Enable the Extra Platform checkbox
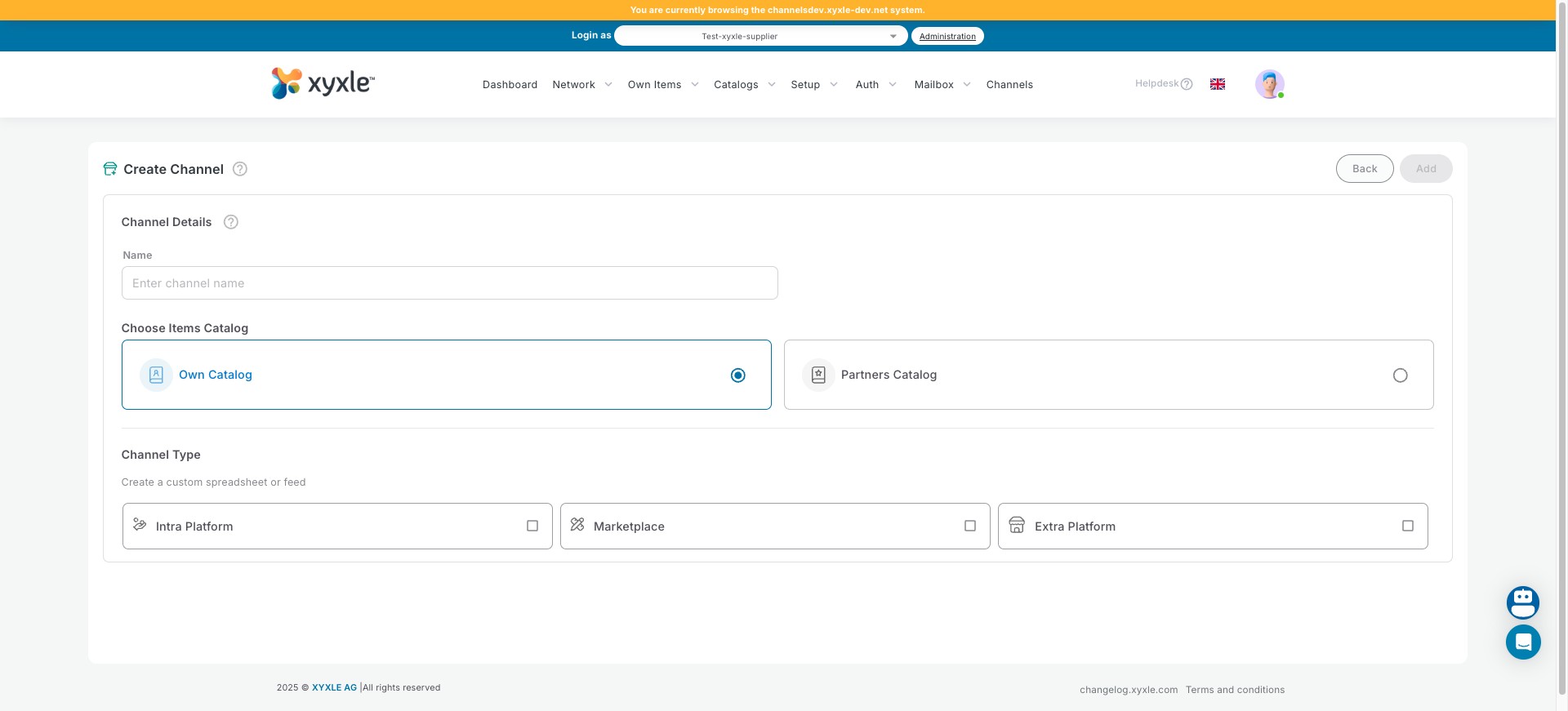The image size is (1568, 711). 1408,526
